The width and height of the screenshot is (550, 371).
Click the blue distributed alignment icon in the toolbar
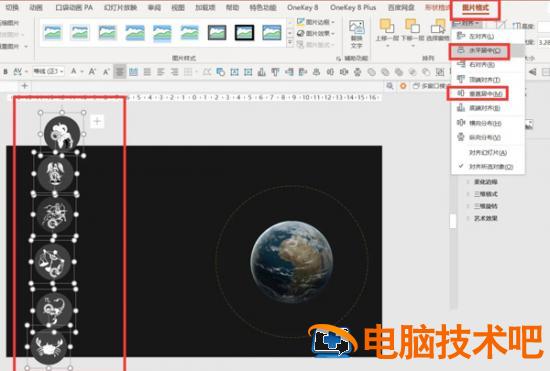pos(133,72)
